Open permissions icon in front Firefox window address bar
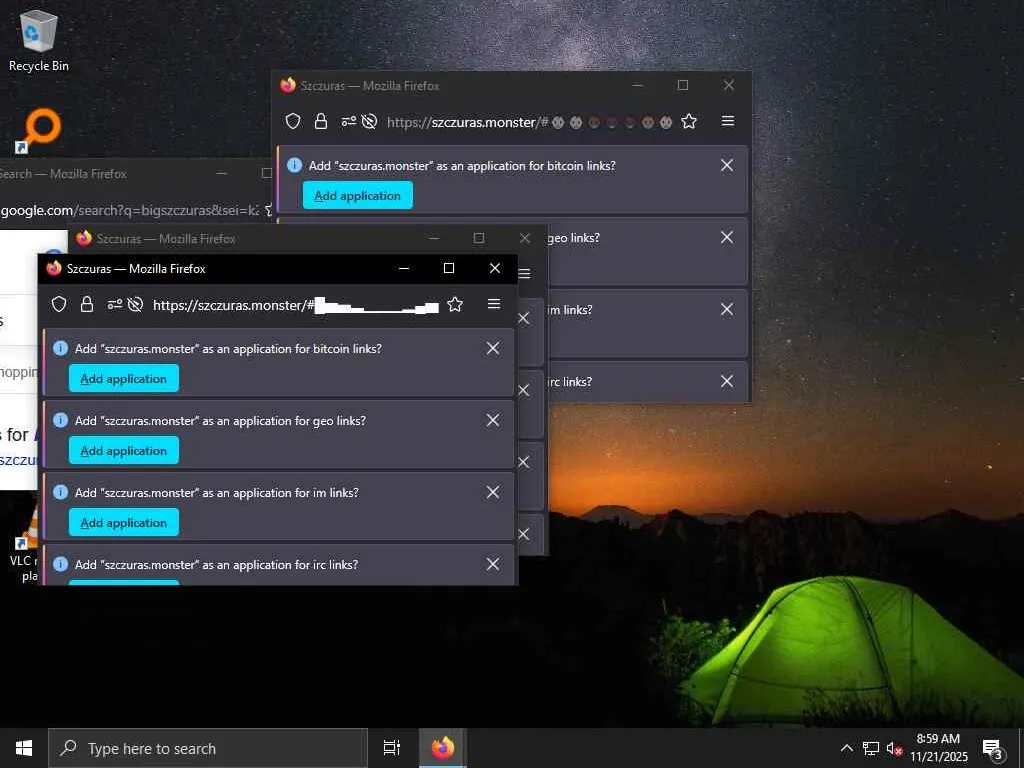Viewport: 1024px width, 768px height. 115,304
